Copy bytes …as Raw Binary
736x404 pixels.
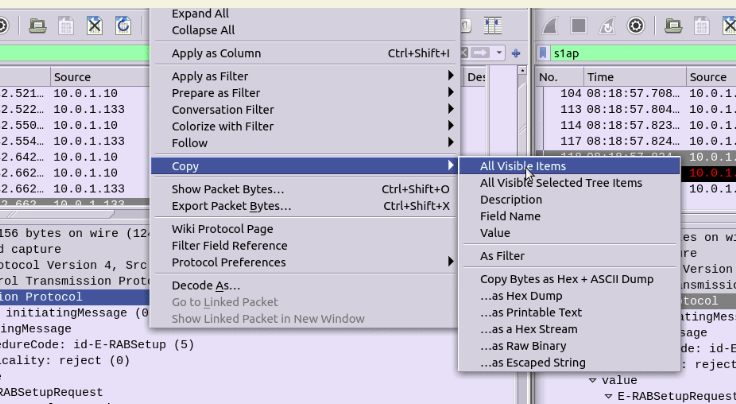[569, 346]
